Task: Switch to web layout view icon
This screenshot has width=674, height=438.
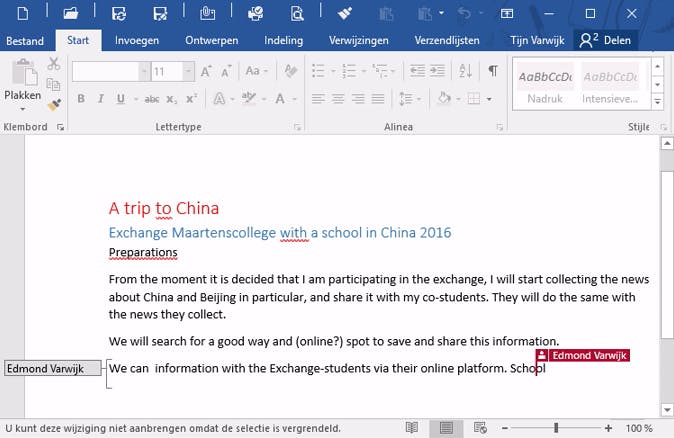Action: coord(480,428)
